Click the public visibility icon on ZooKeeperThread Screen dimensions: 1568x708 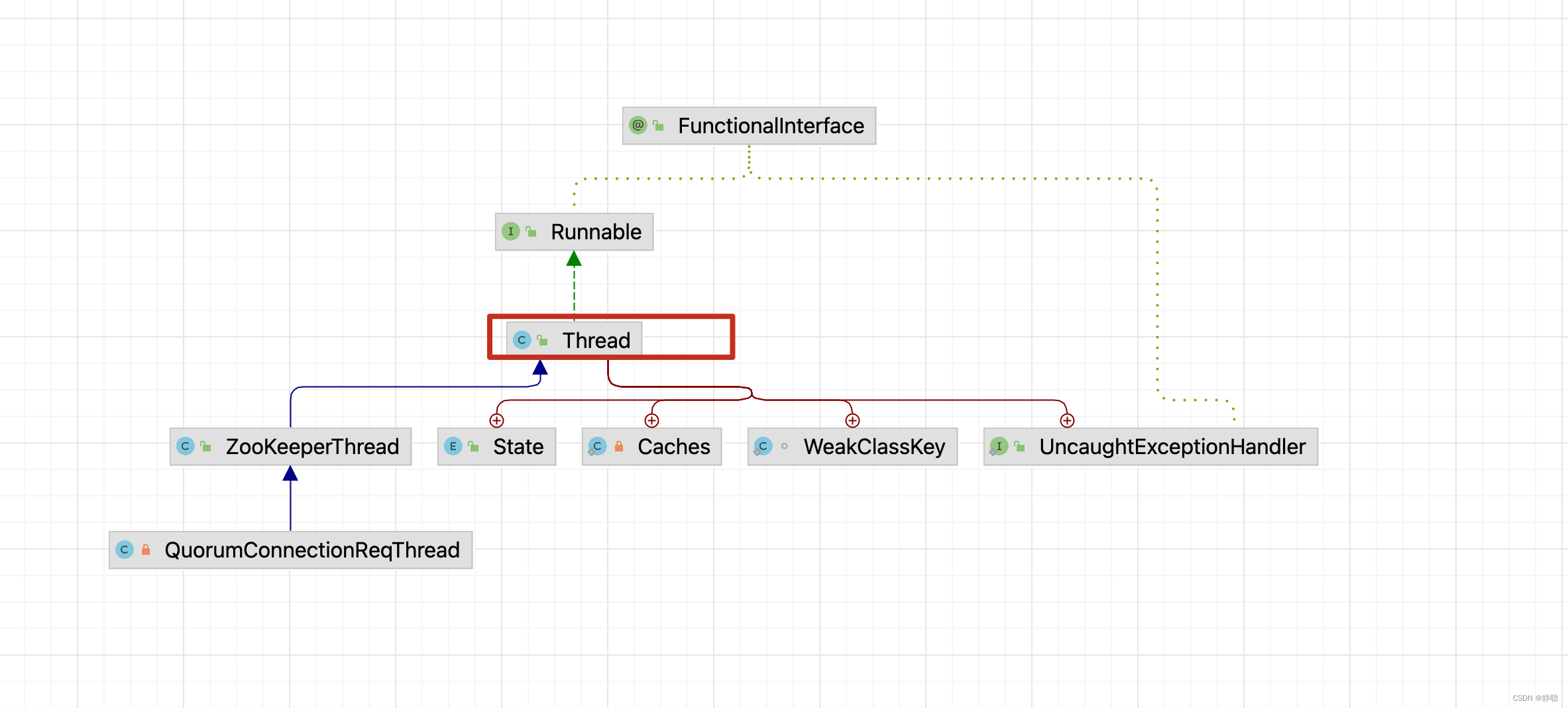(x=205, y=446)
